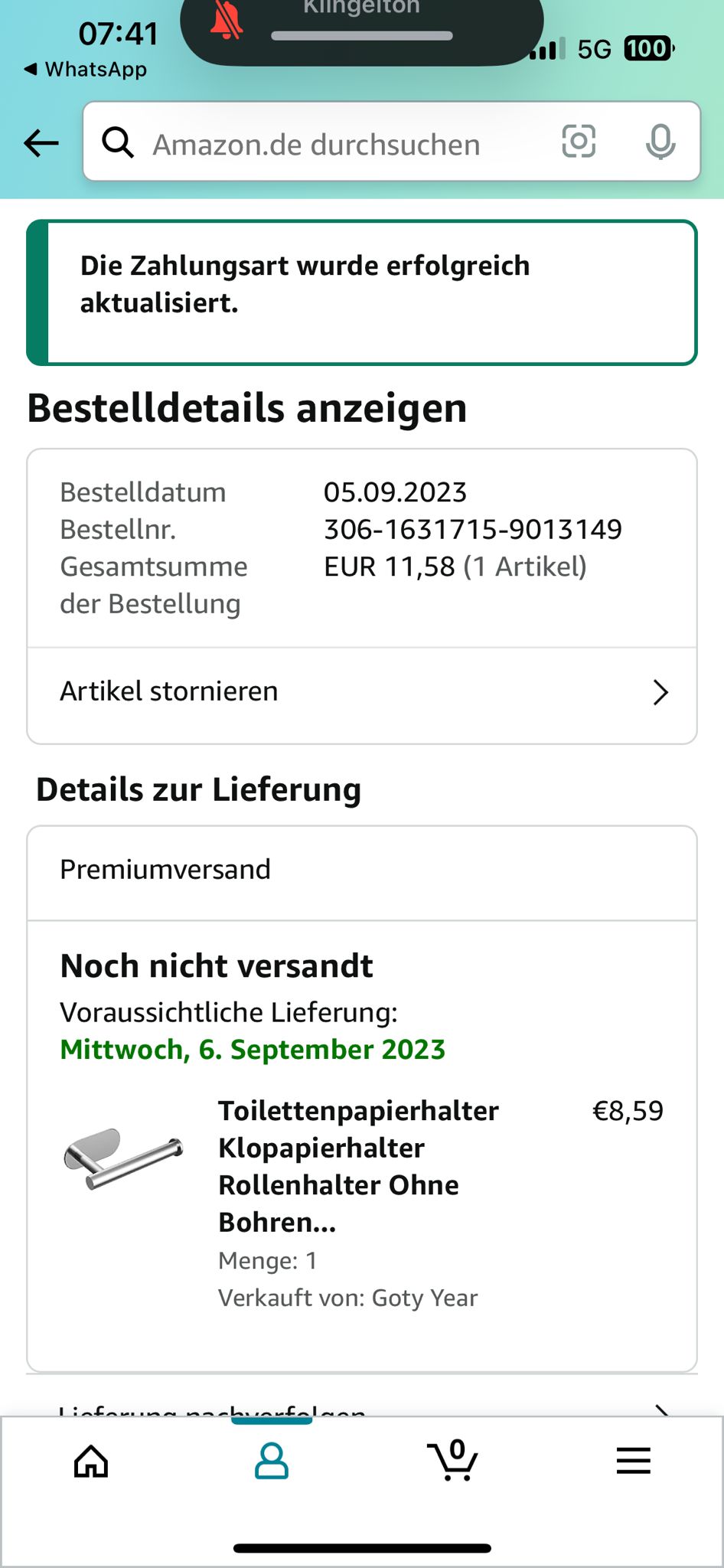Tap the search magnifying glass icon

[x=118, y=142]
